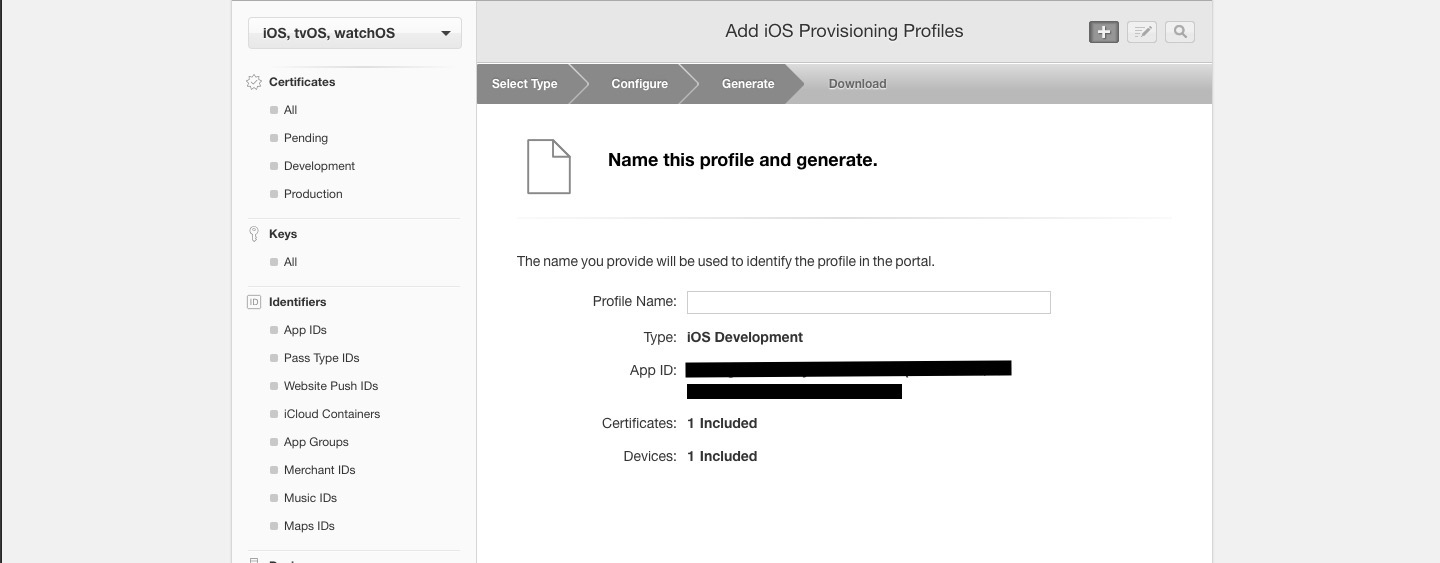Open Pass Type IDs

[x=321, y=358]
